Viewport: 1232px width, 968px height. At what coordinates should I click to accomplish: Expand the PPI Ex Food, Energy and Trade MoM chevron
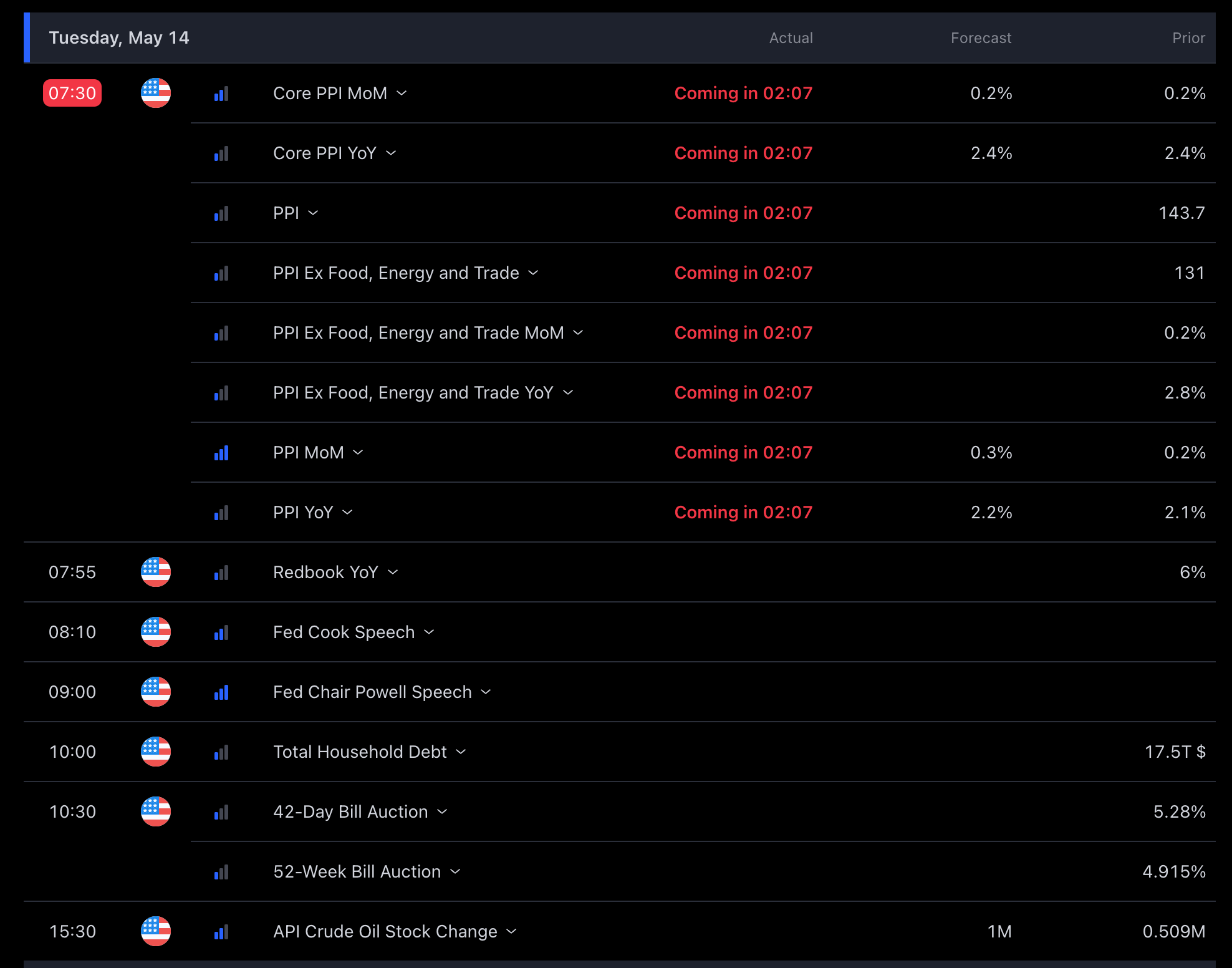pos(579,332)
